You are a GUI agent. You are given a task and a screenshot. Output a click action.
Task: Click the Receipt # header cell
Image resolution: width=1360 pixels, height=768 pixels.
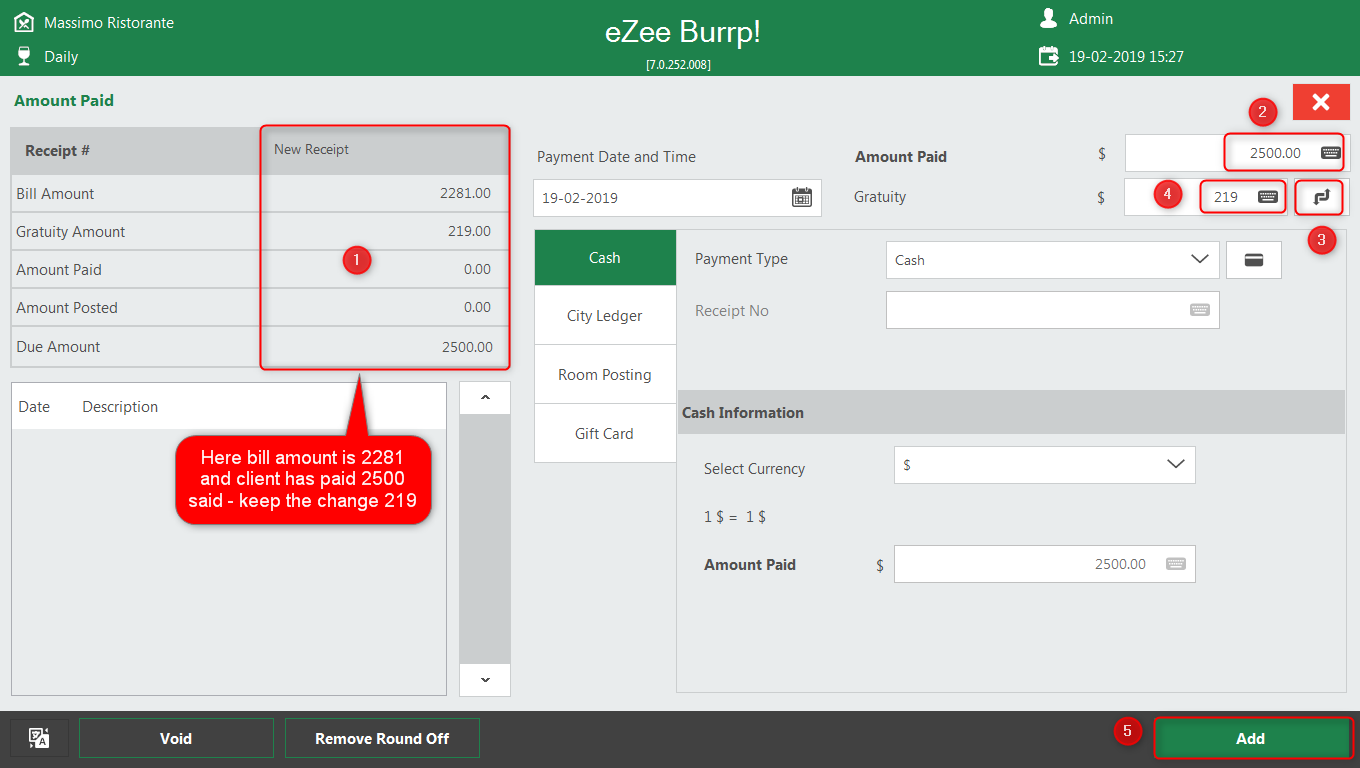point(136,150)
